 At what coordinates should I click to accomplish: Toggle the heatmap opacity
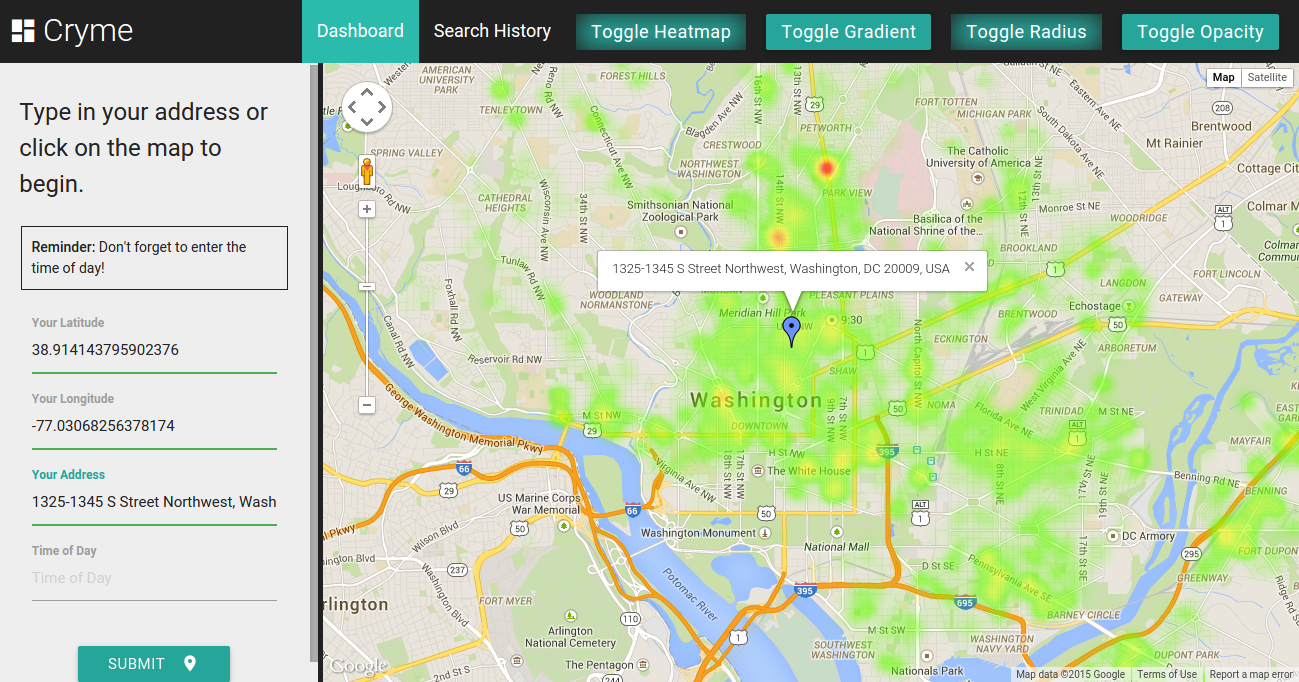point(1200,32)
